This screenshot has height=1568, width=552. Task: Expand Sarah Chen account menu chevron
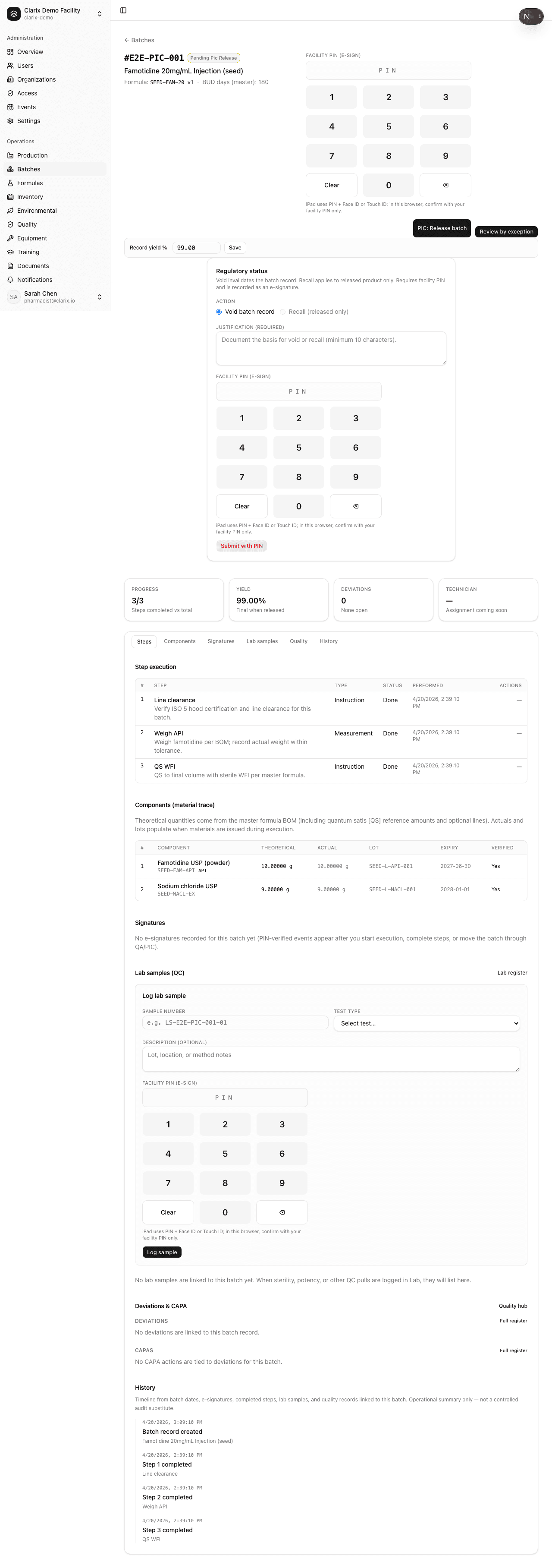(x=100, y=297)
